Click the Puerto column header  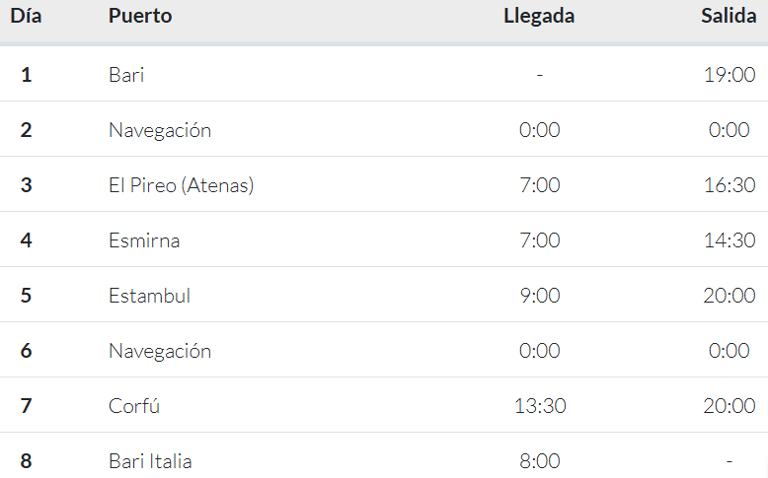click(140, 16)
